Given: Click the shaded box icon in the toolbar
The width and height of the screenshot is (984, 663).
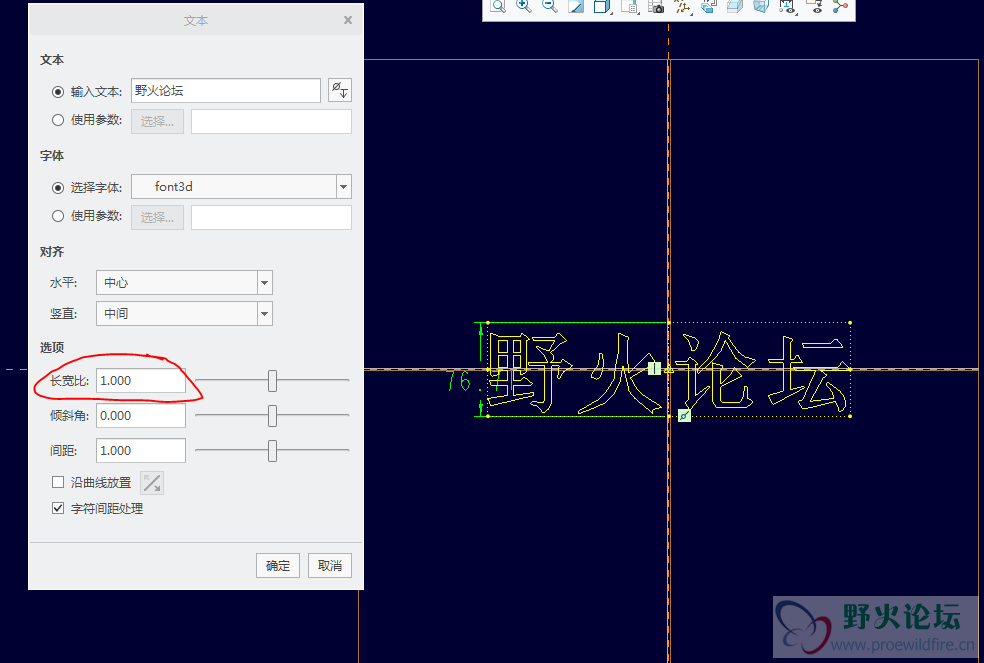Looking at the screenshot, I should pyautogui.click(x=735, y=6).
